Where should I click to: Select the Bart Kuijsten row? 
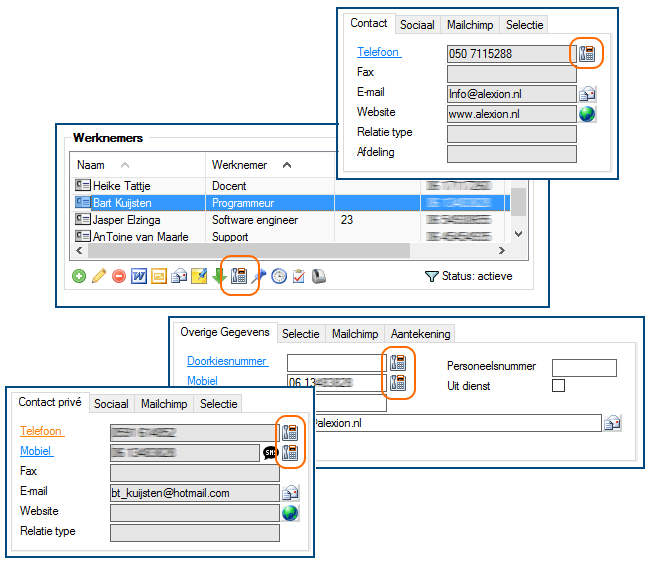click(x=291, y=203)
